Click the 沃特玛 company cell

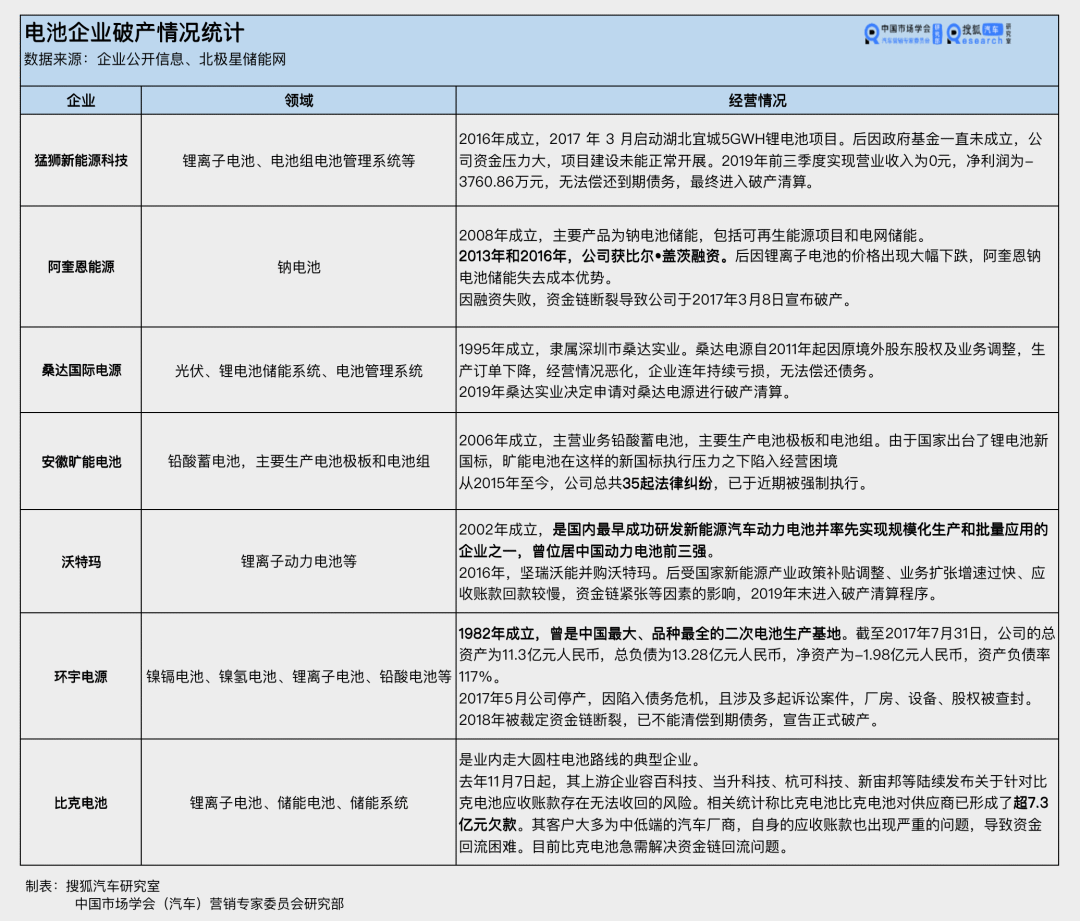81,562
